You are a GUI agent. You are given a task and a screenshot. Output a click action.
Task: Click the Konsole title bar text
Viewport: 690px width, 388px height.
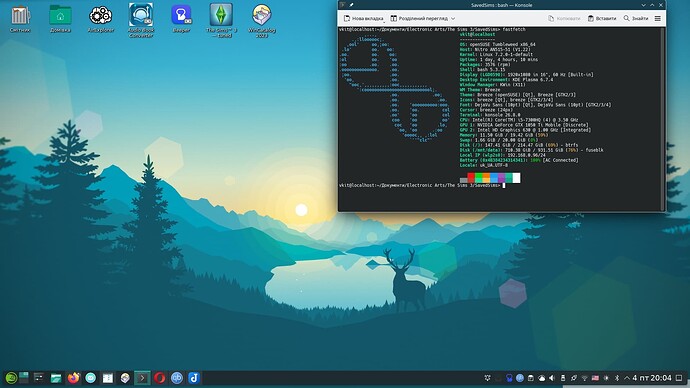(x=501, y=5)
